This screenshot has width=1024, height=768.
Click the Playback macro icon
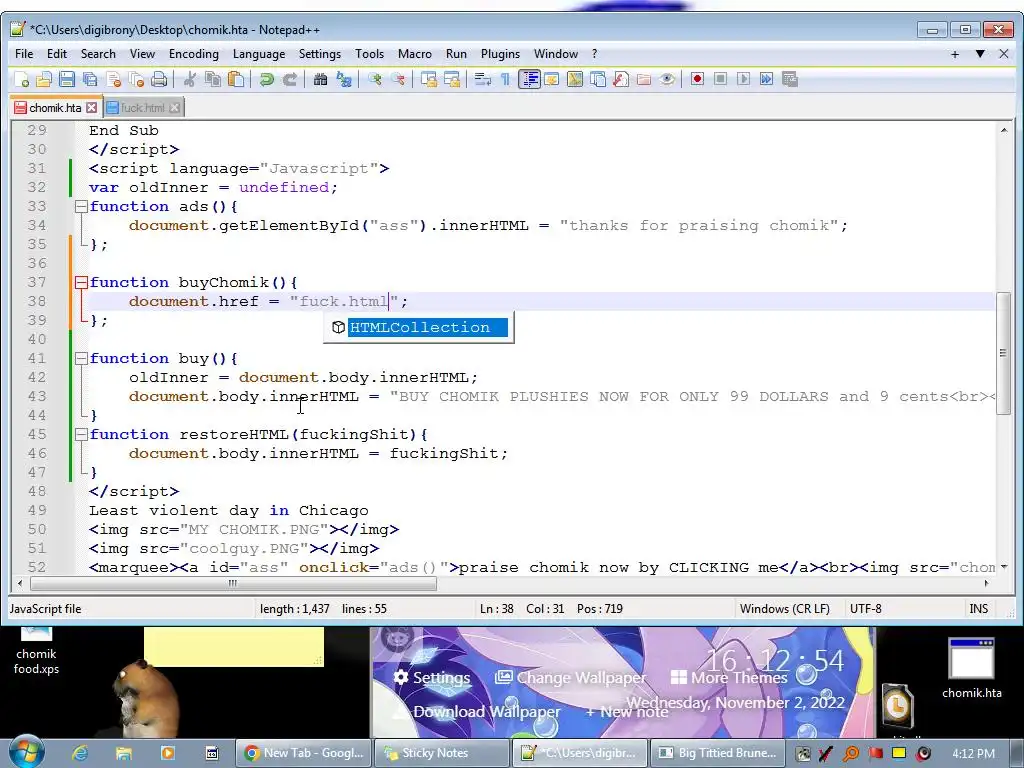click(x=743, y=79)
